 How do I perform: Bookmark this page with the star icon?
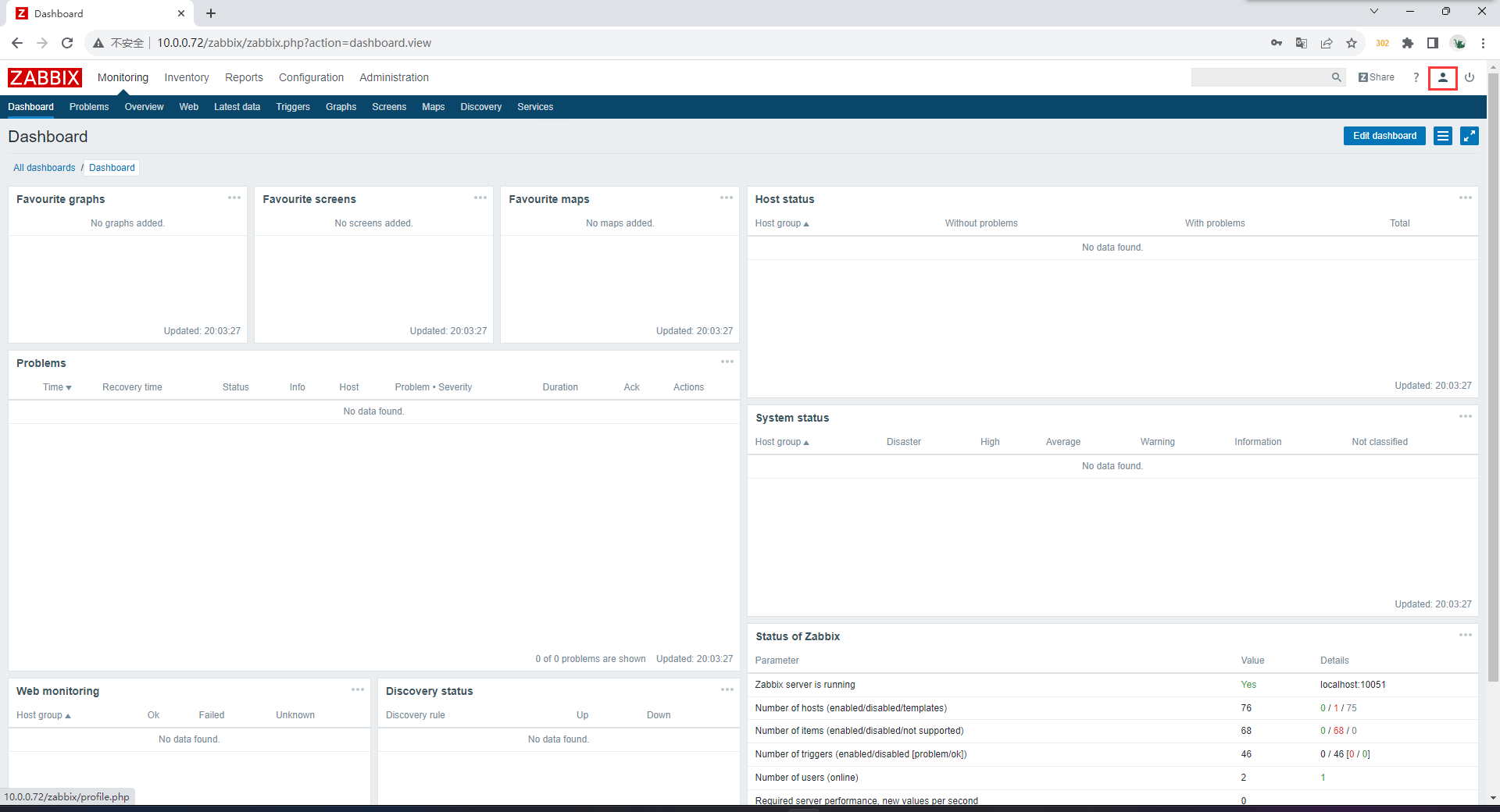pos(1352,43)
